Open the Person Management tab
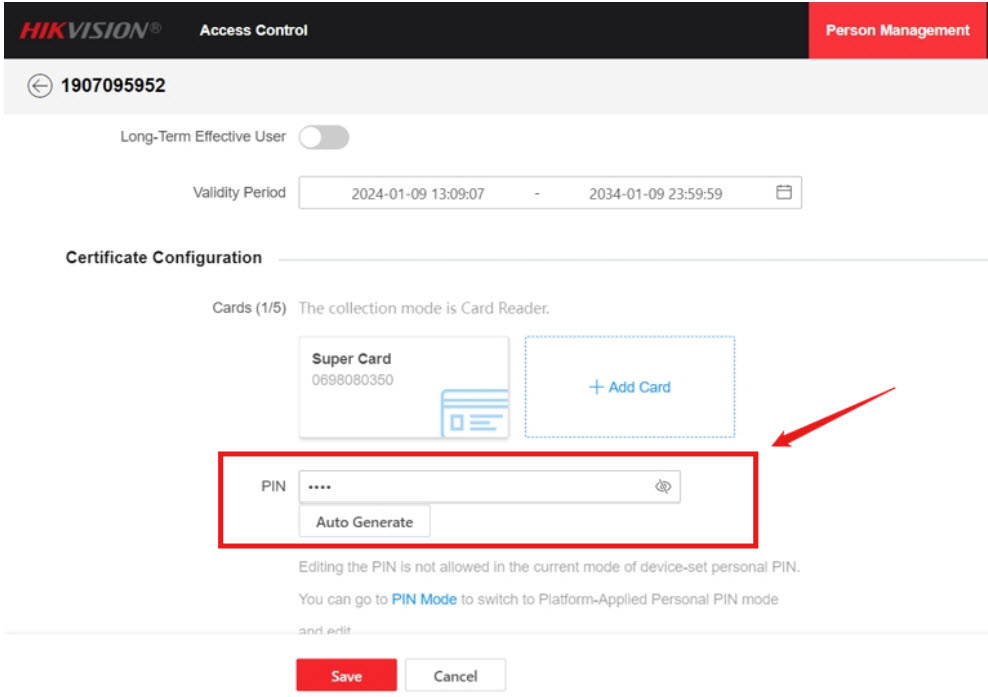 (x=897, y=30)
